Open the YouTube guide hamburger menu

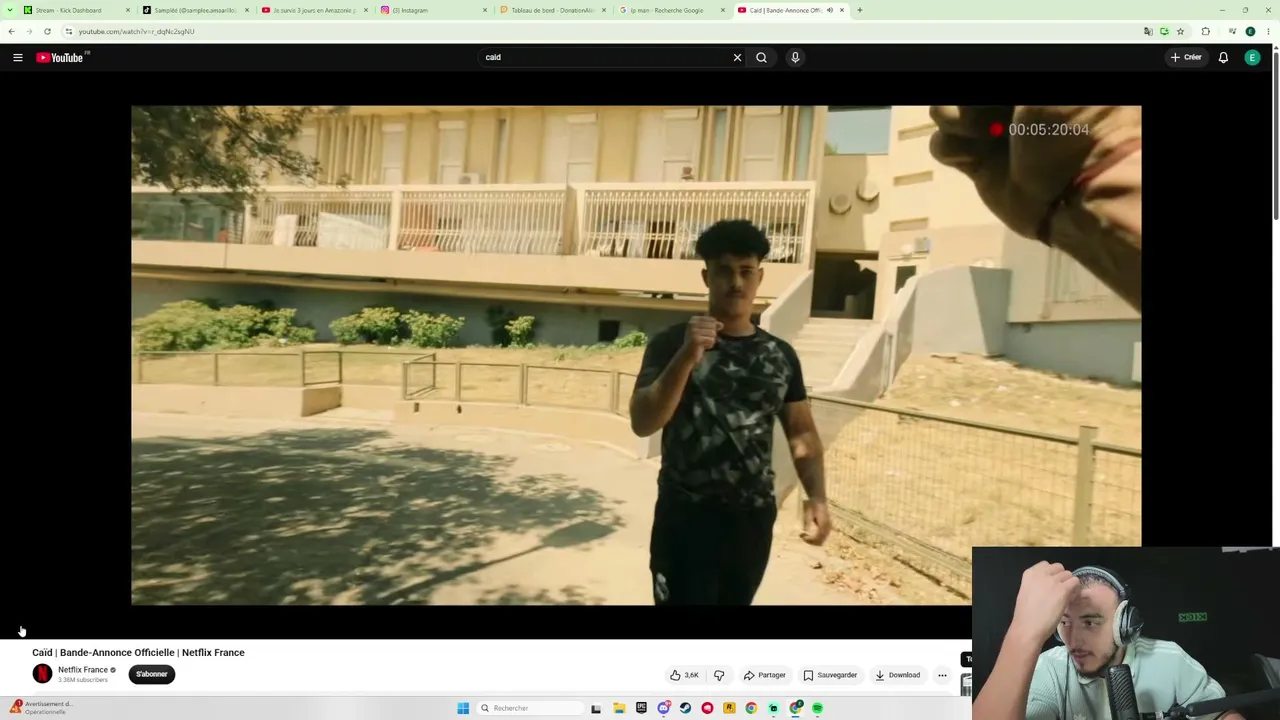(x=18, y=58)
